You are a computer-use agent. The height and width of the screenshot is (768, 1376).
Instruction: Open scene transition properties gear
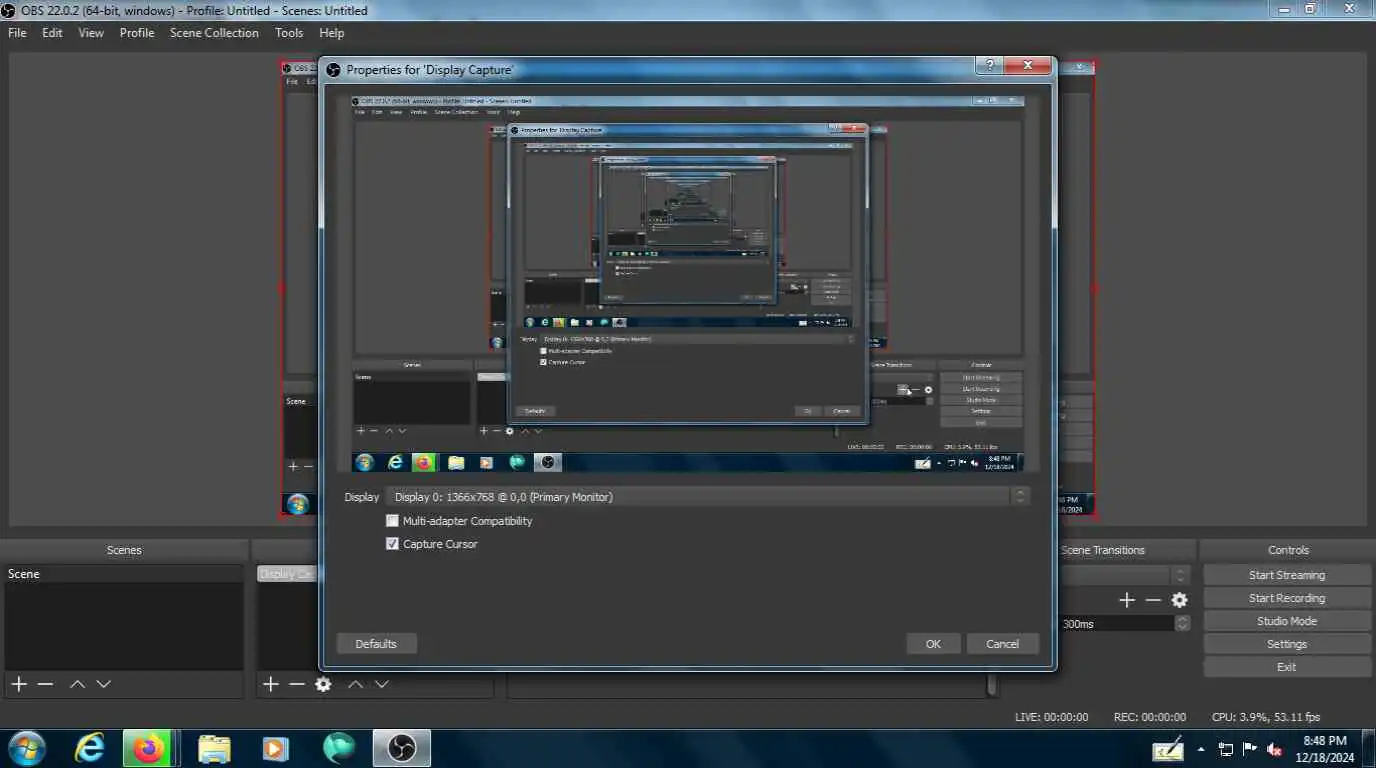coord(1180,600)
